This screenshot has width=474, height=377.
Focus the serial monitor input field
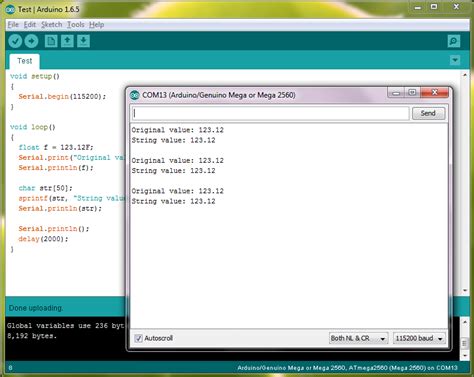point(270,113)
